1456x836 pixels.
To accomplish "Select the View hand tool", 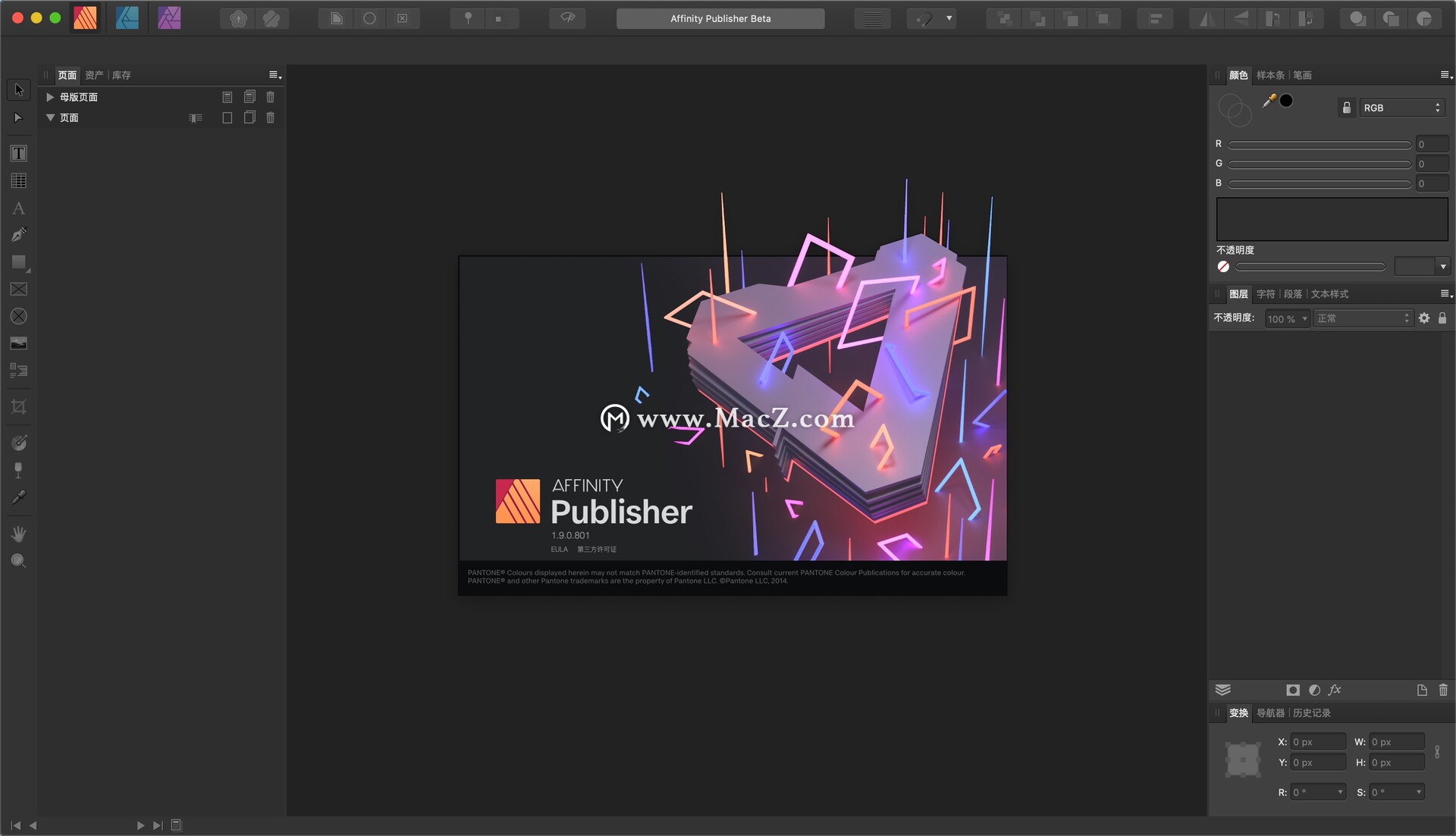I will (19, 534).
